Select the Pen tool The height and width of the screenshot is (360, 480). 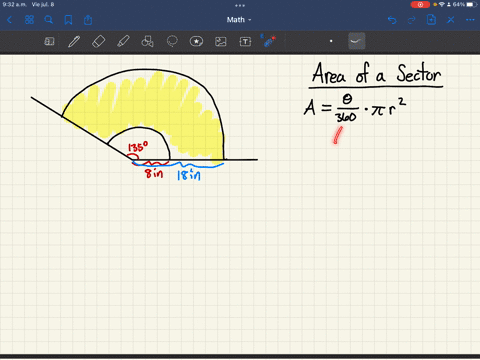point(74,41)
